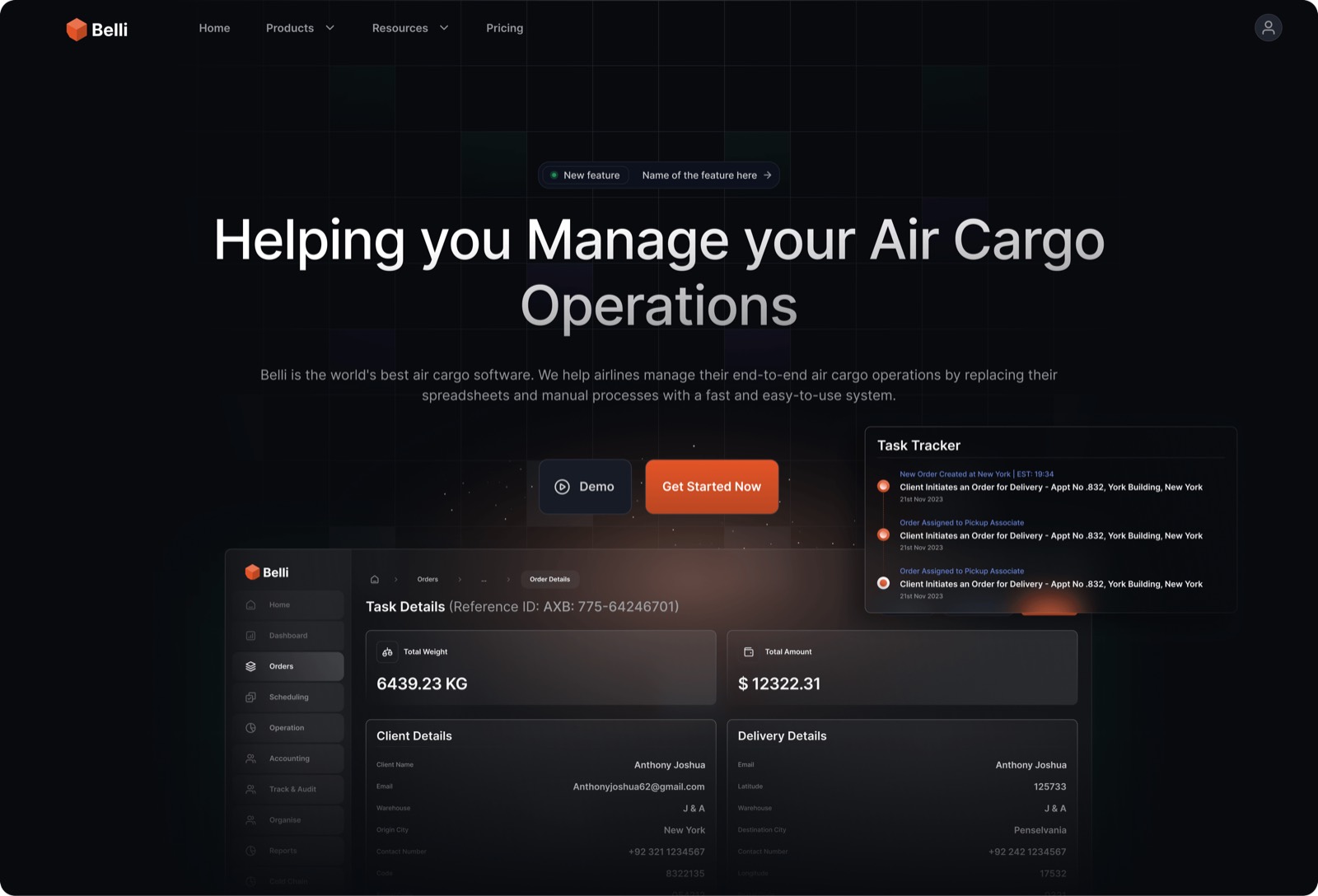Screen dimensions: 1318x896
Task: Click the destination city 'Penselvania'
Action: (1040, 830)
